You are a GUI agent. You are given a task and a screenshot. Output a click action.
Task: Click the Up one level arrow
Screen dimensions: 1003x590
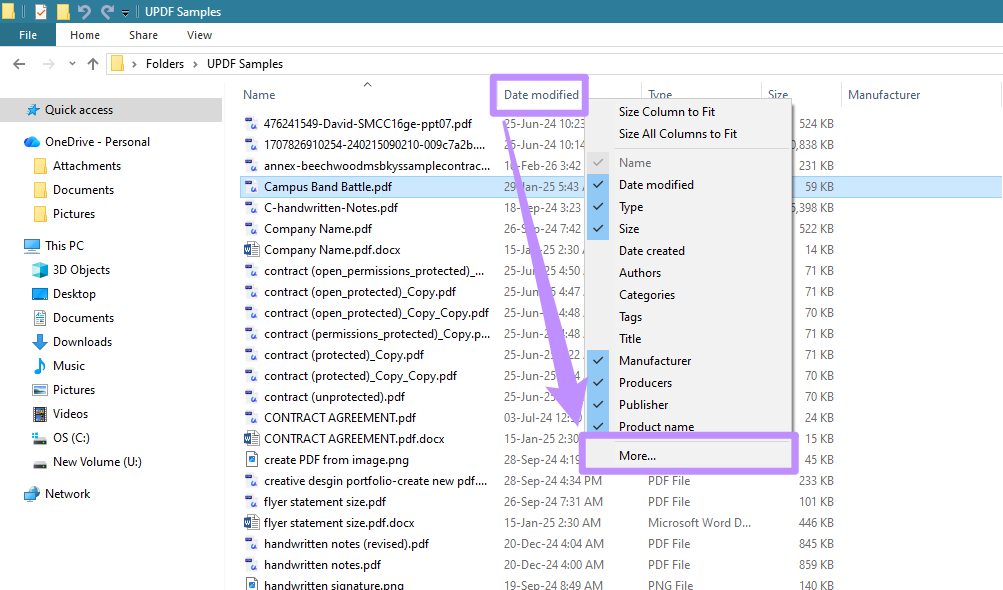tap(93, 64)
